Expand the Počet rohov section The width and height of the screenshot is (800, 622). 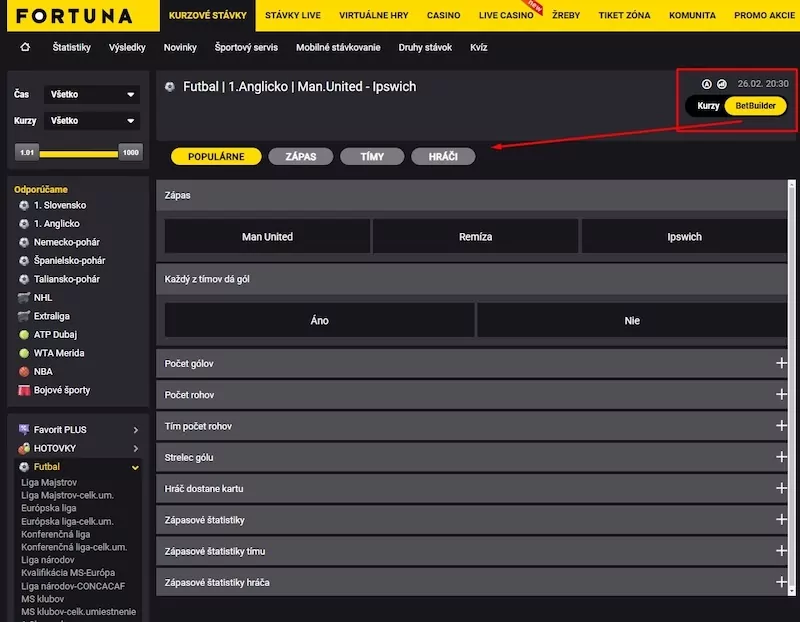781,394
